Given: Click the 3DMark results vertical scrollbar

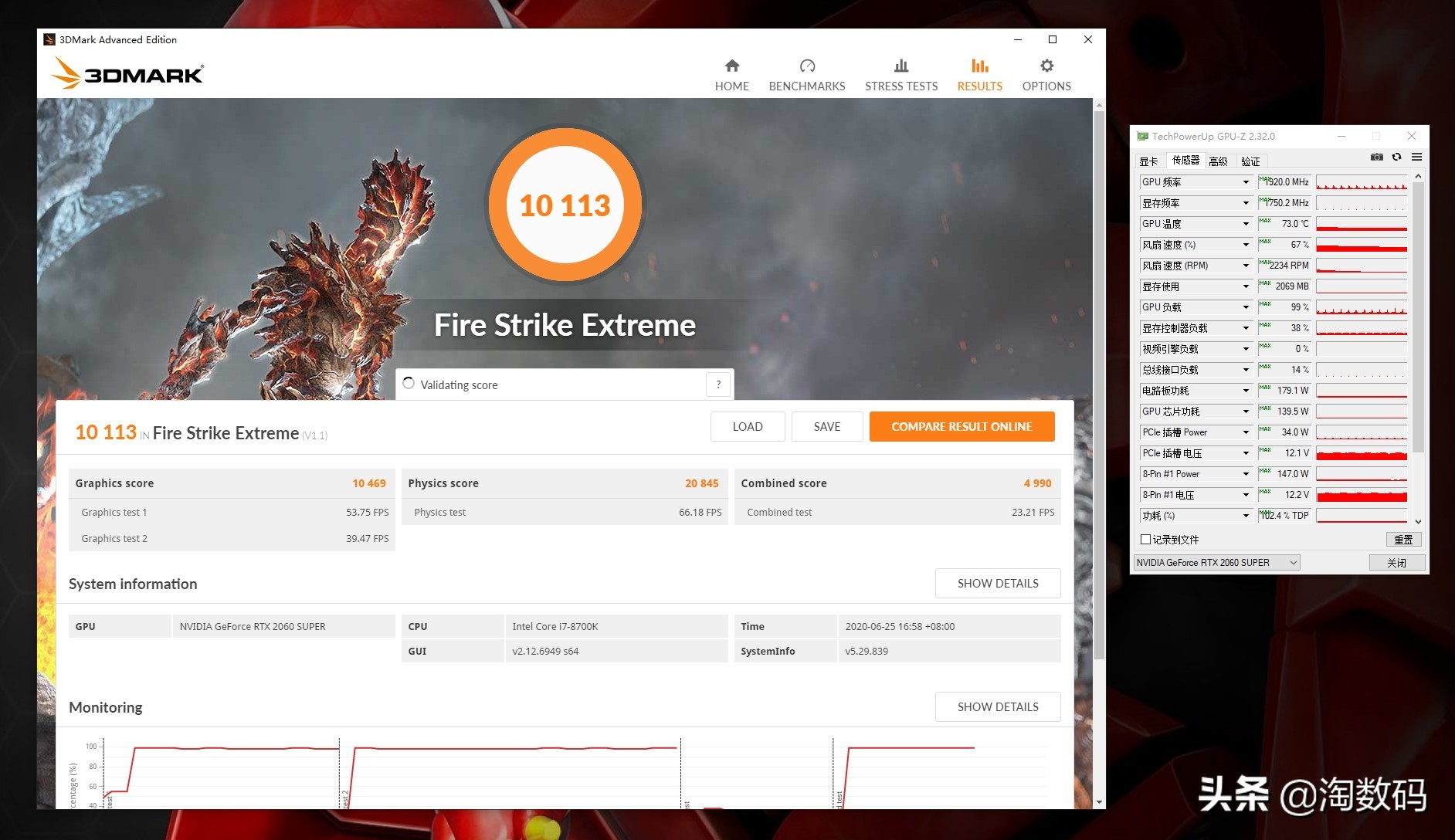Looking at the screenshot, I should (1099, 386).
